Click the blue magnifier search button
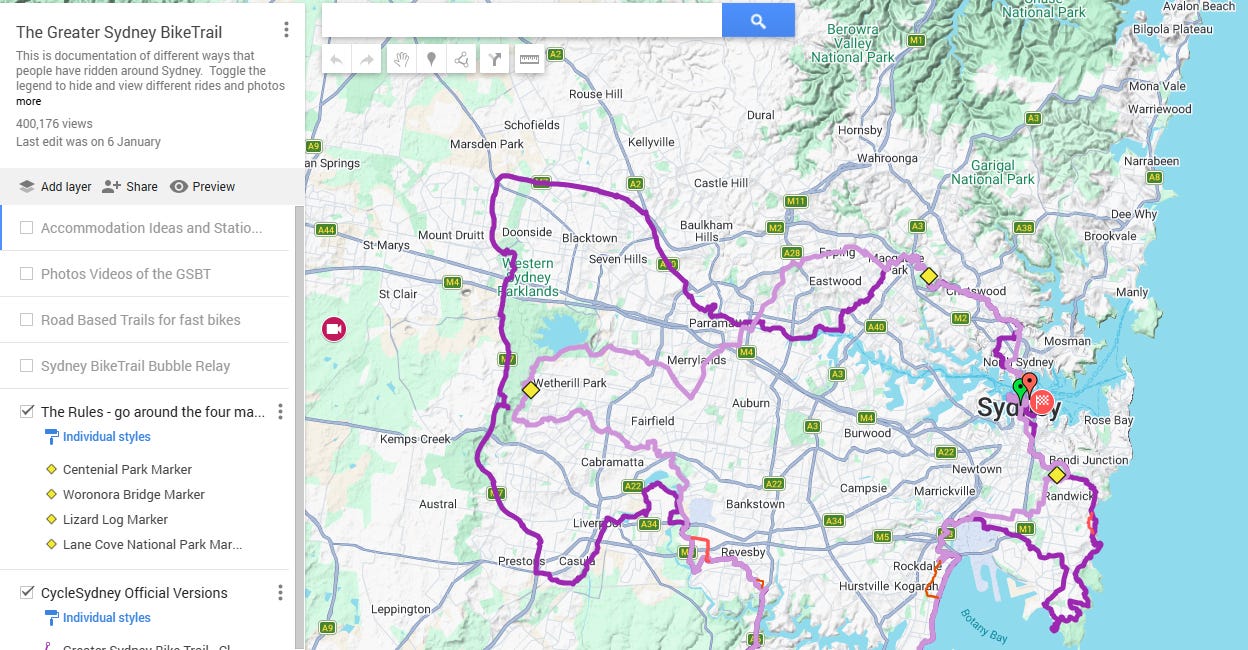 coord(758,20)
